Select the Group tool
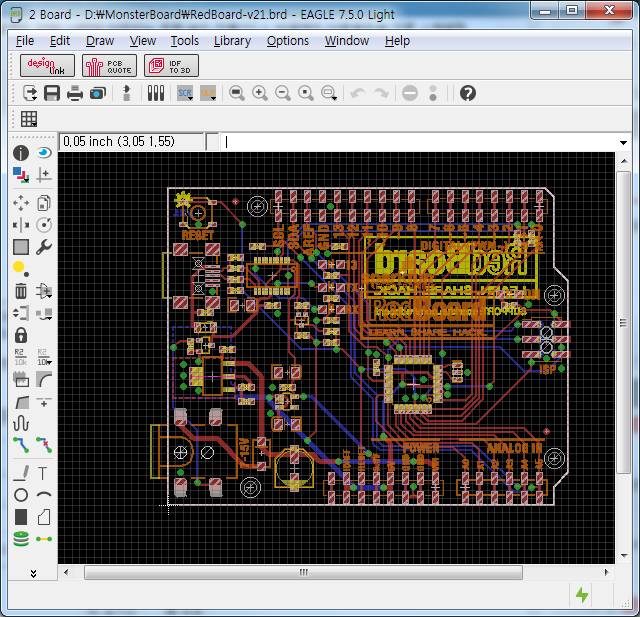The height and width of the screenshot is (617, 640). pyautogui.click(x=21, y=247)
